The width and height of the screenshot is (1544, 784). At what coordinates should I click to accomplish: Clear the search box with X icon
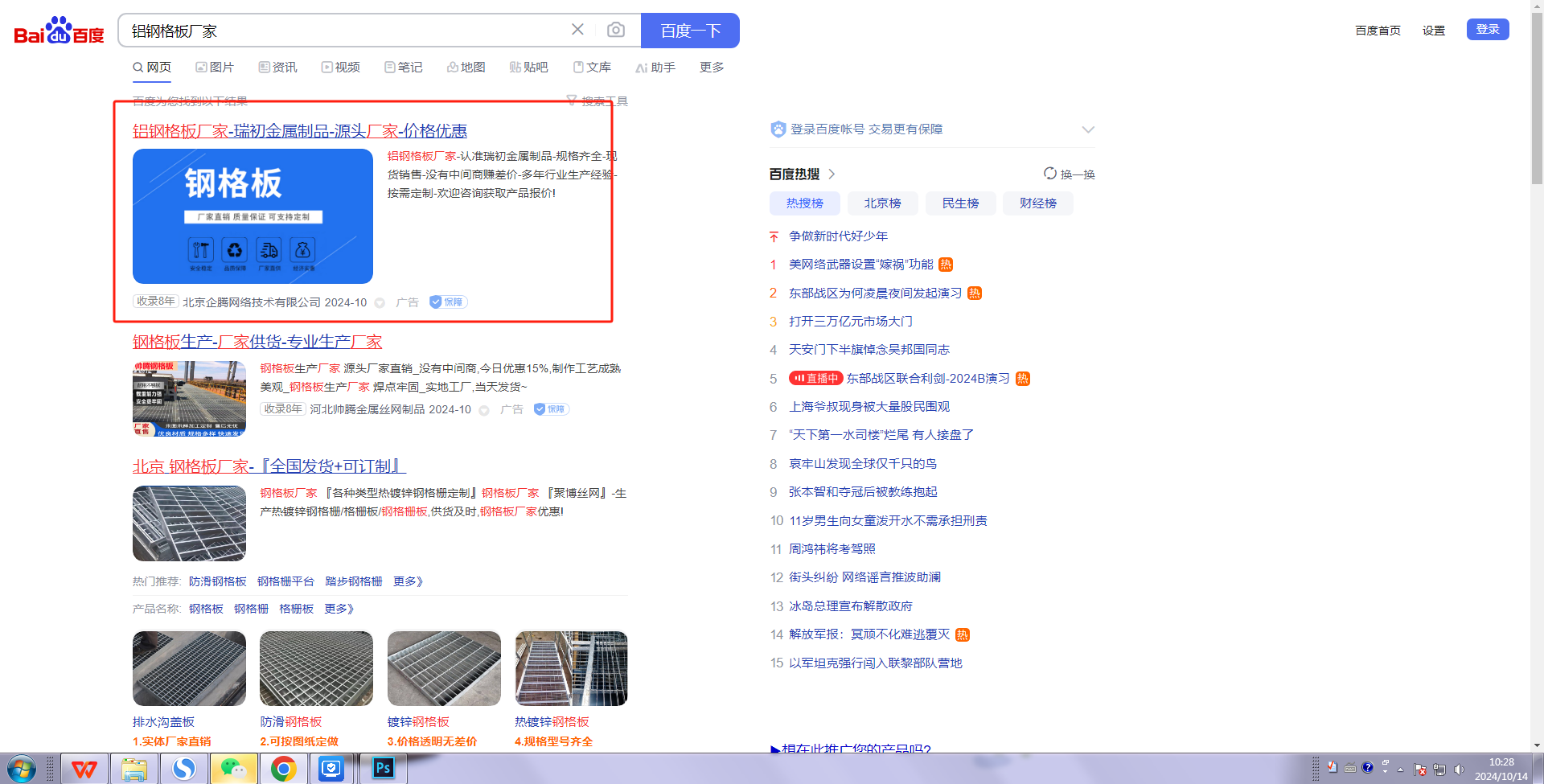point(577,30)
